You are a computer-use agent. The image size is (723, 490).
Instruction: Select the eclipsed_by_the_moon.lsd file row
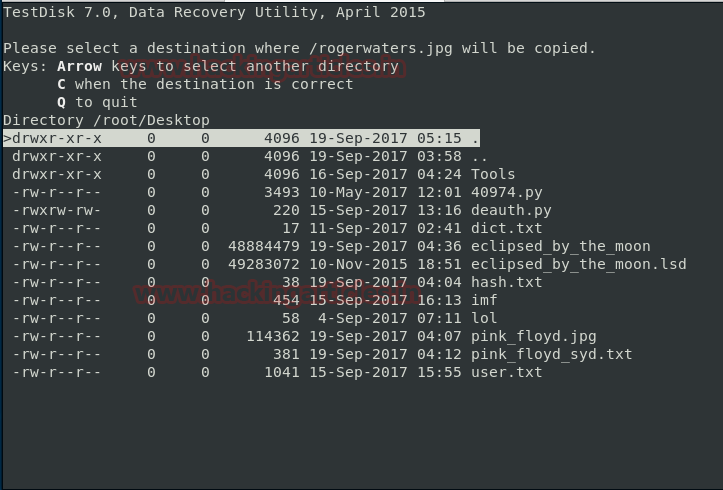pos(349,264)
